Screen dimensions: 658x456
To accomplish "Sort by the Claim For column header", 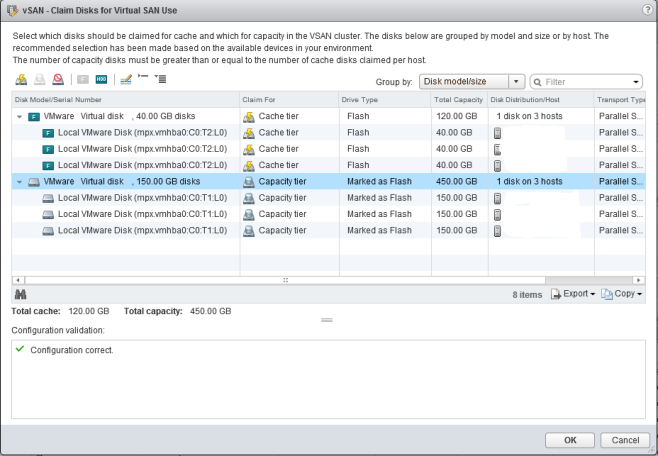I will click(x=289, y=100).
